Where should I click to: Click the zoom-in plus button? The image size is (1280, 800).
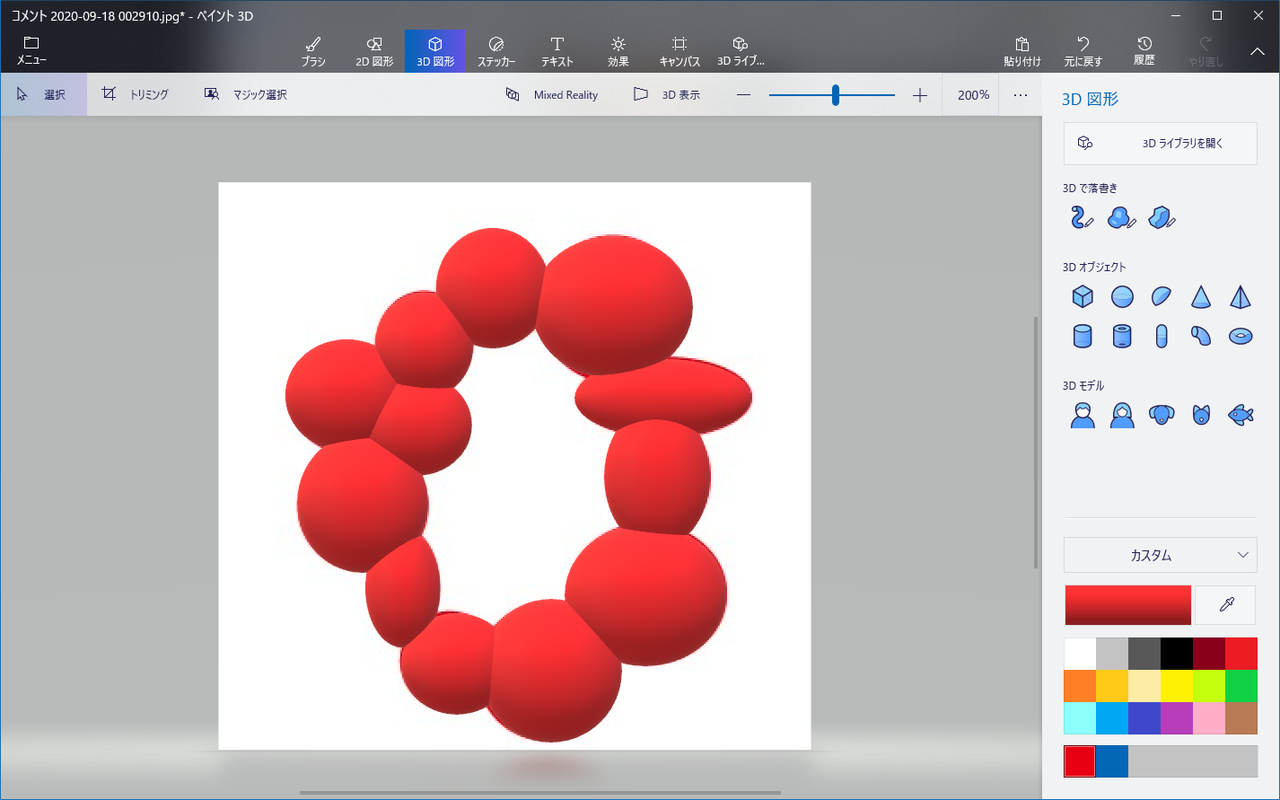coord(920,95)
